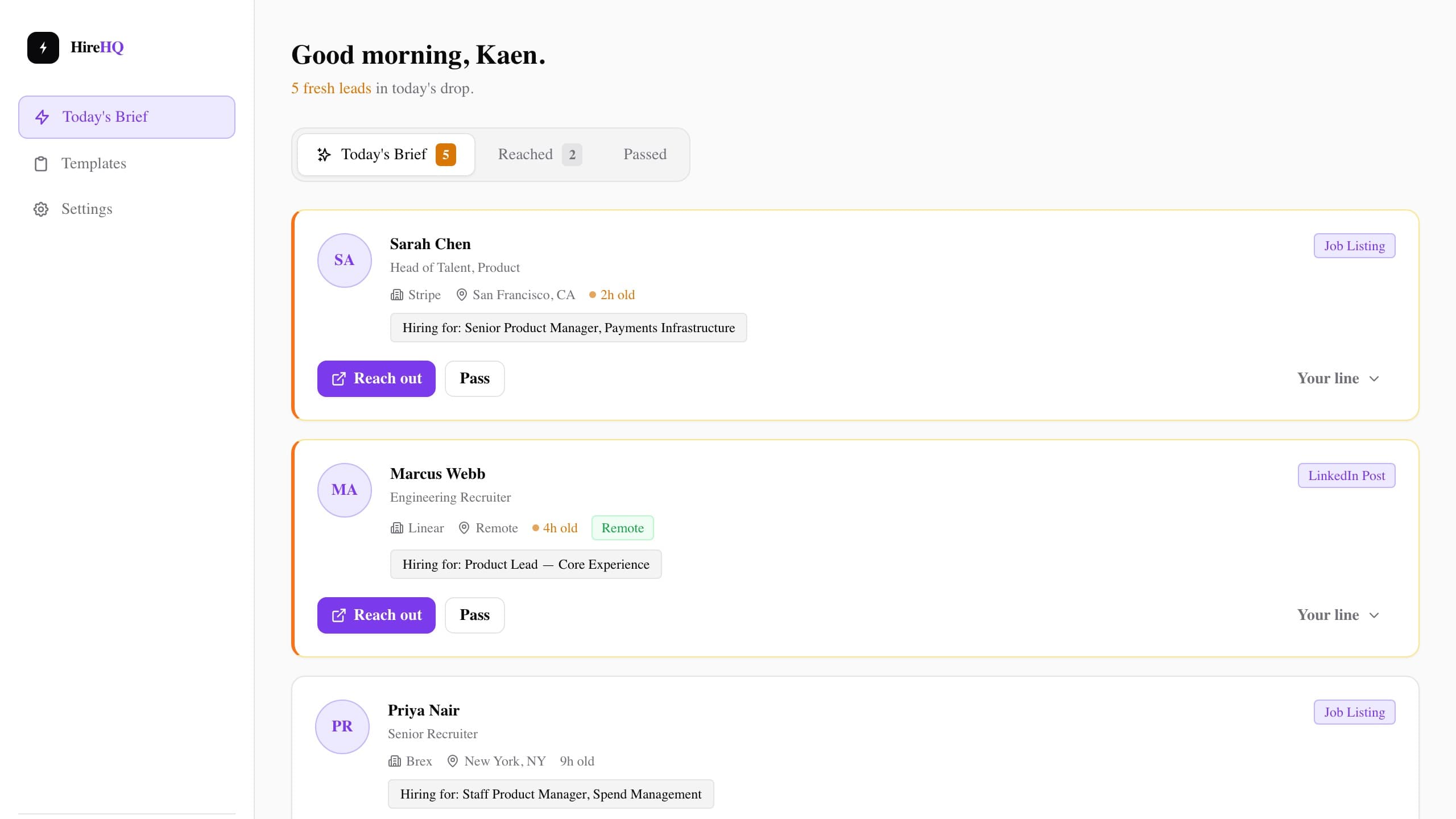
Task: Click the '5 fresh leads' text
Action: pos(331,89)
